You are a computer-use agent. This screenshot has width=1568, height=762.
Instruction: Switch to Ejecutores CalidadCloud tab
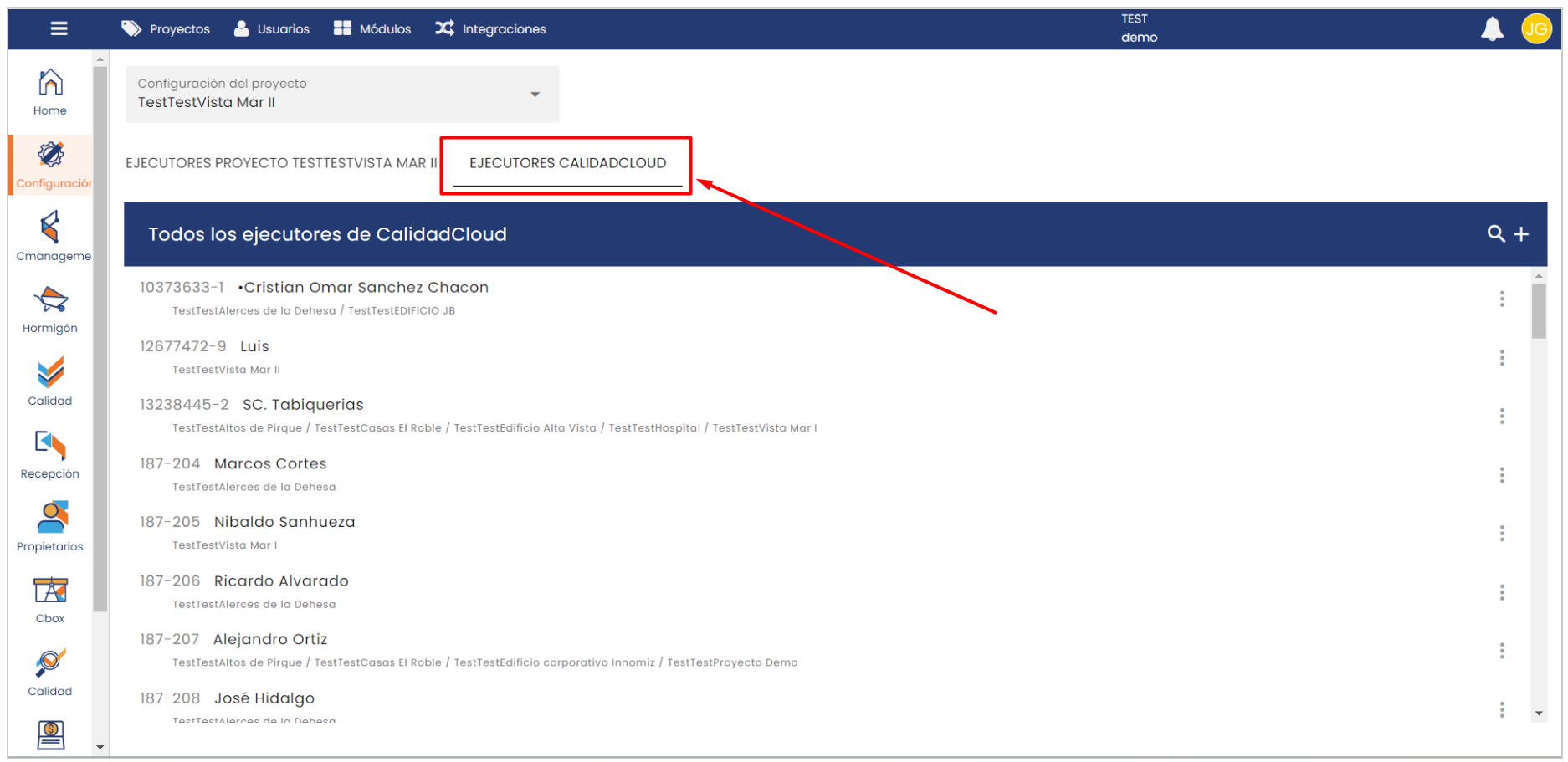pos(567,163)
